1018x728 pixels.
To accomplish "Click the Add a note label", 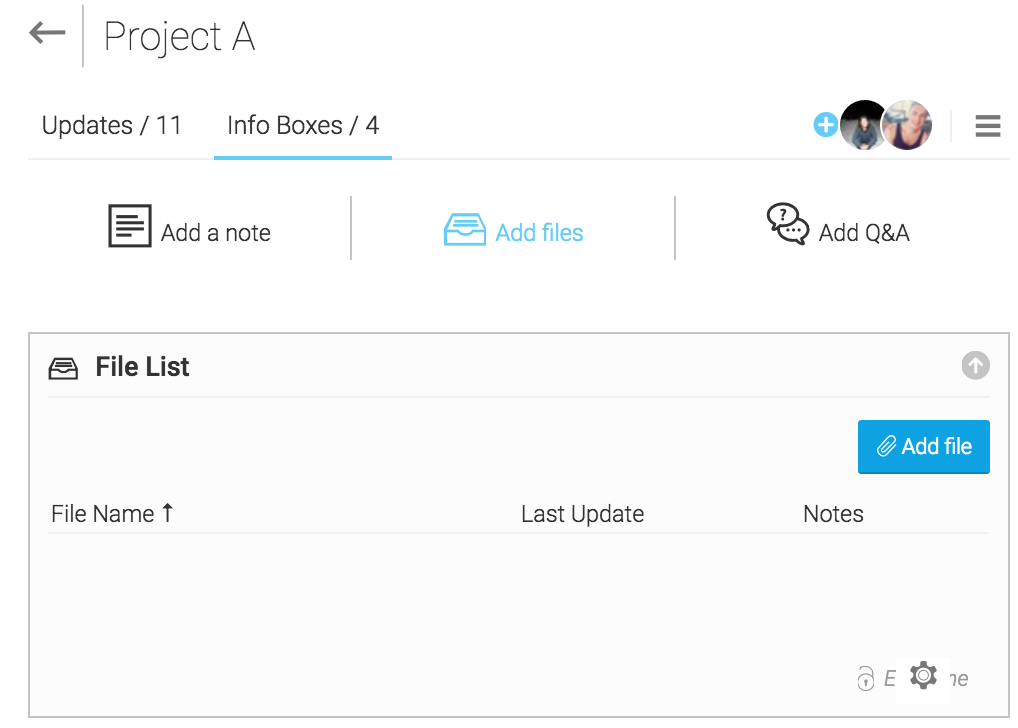I will tap(216, 232).
